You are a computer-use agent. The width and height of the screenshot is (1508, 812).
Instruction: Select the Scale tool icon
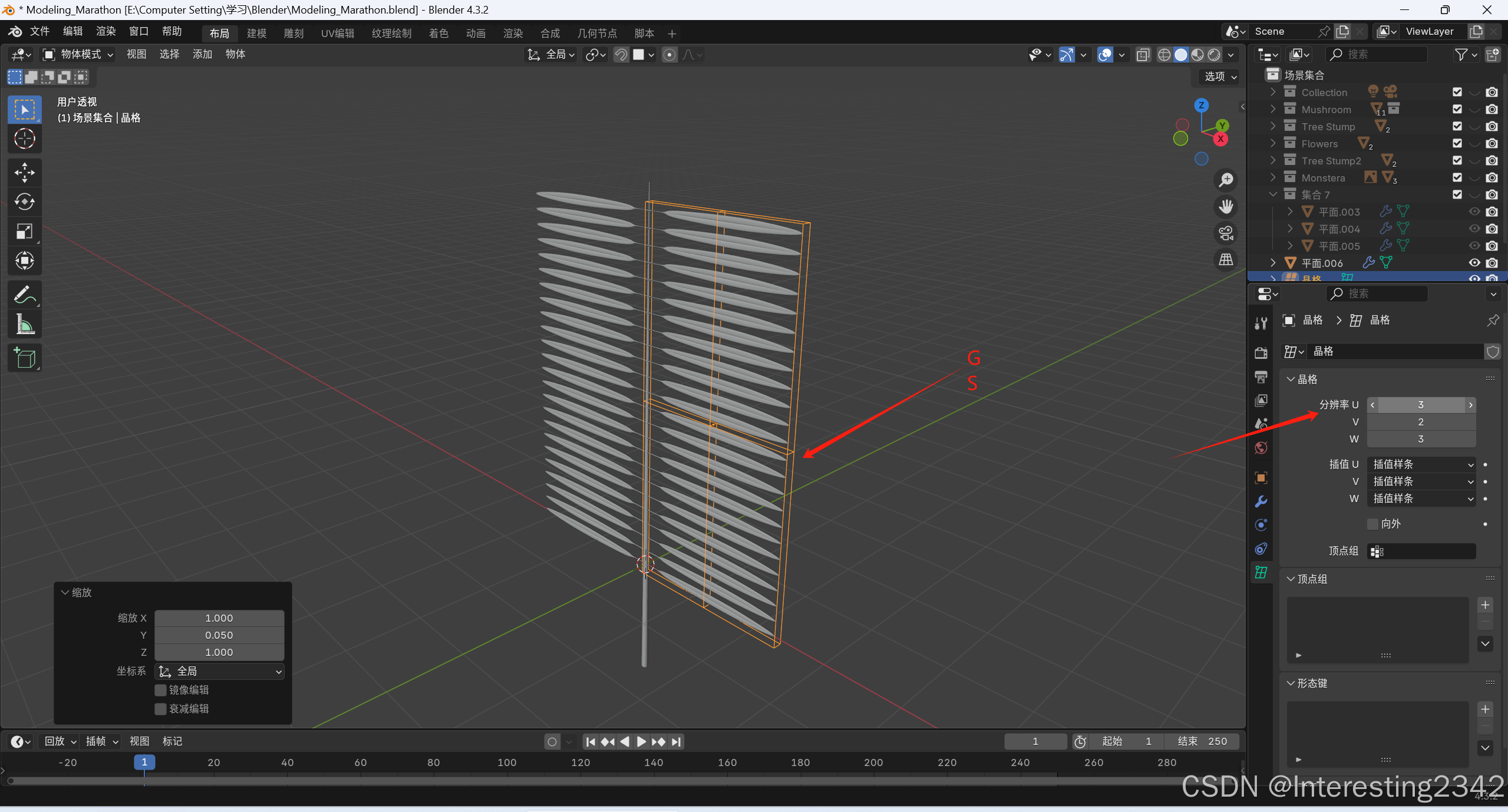[24, 231]
